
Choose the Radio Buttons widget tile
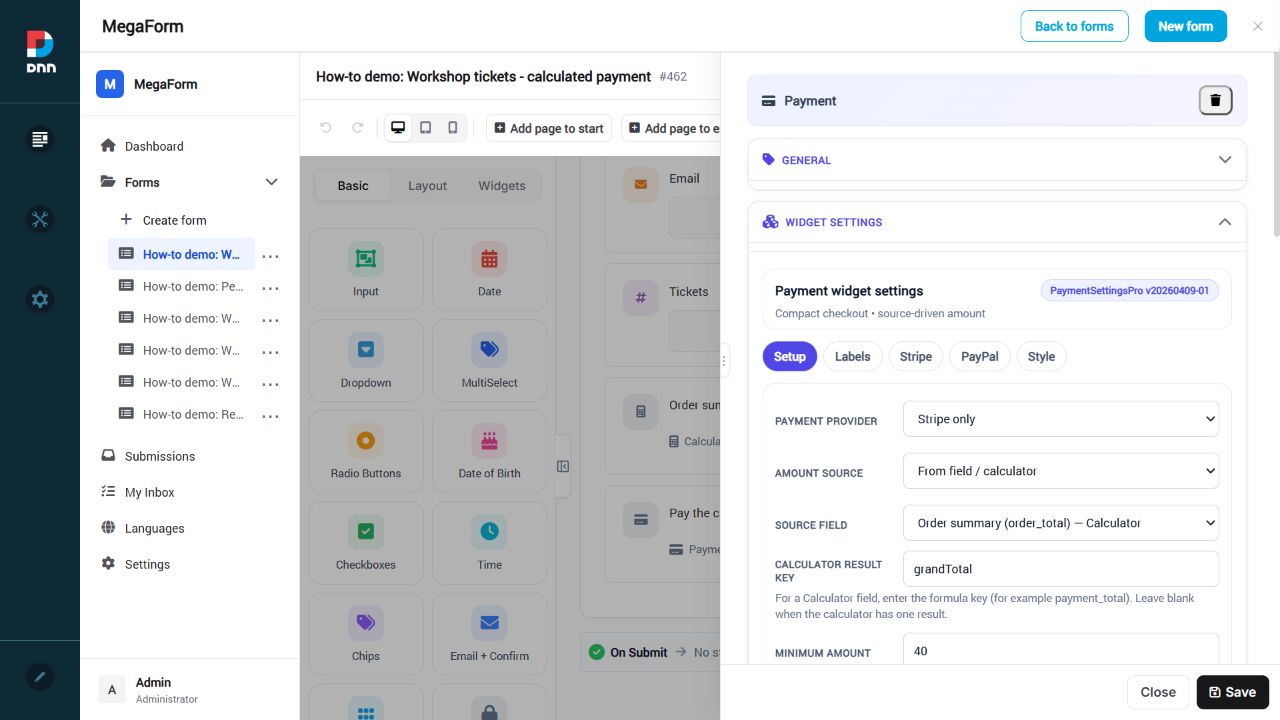click(366, 451)
